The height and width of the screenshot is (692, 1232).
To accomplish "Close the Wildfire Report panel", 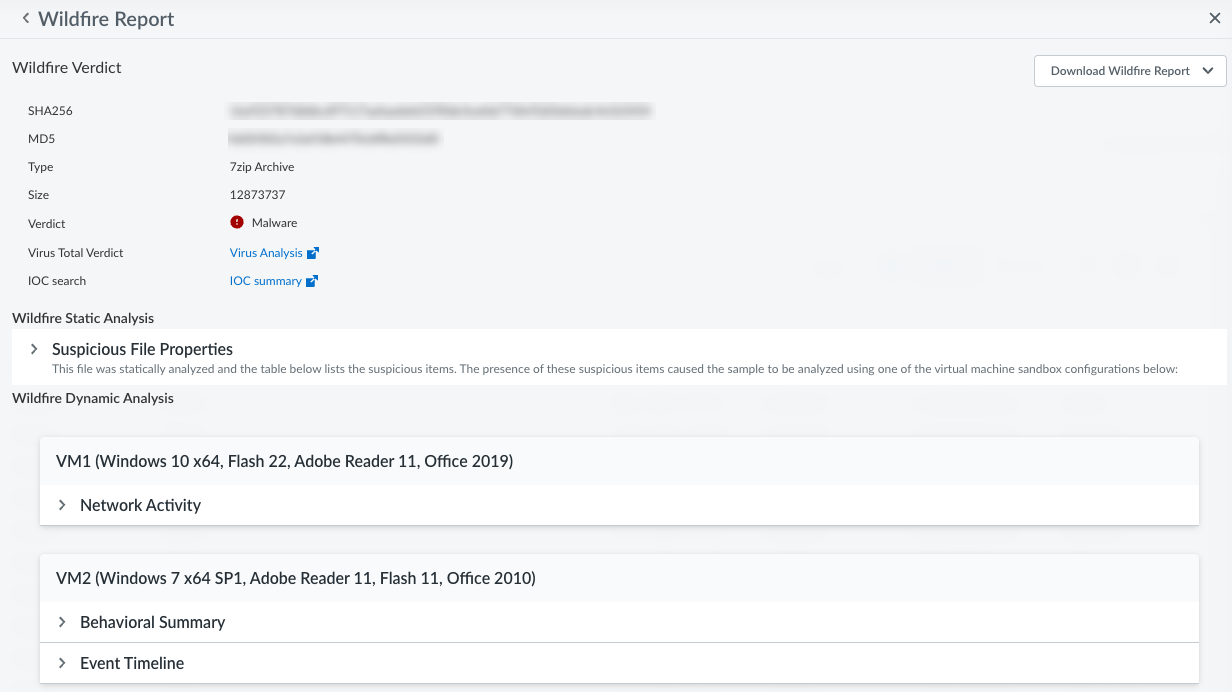I will click(1214, 19).
